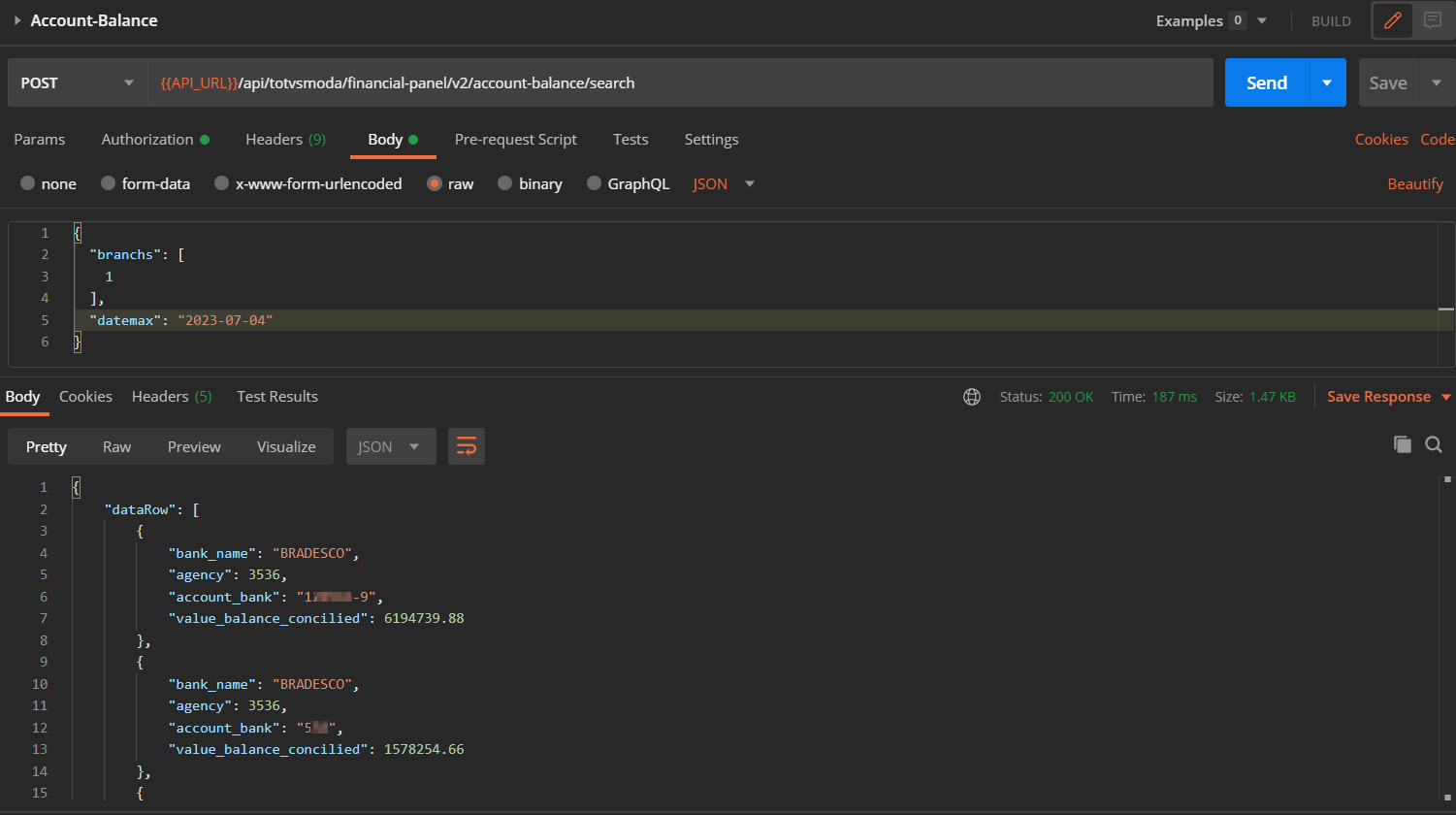Image resolution: width=1456 pixels, height=815 pixels.
Task: Click the value 6194739.88 in response
Action: pos(424,618)
